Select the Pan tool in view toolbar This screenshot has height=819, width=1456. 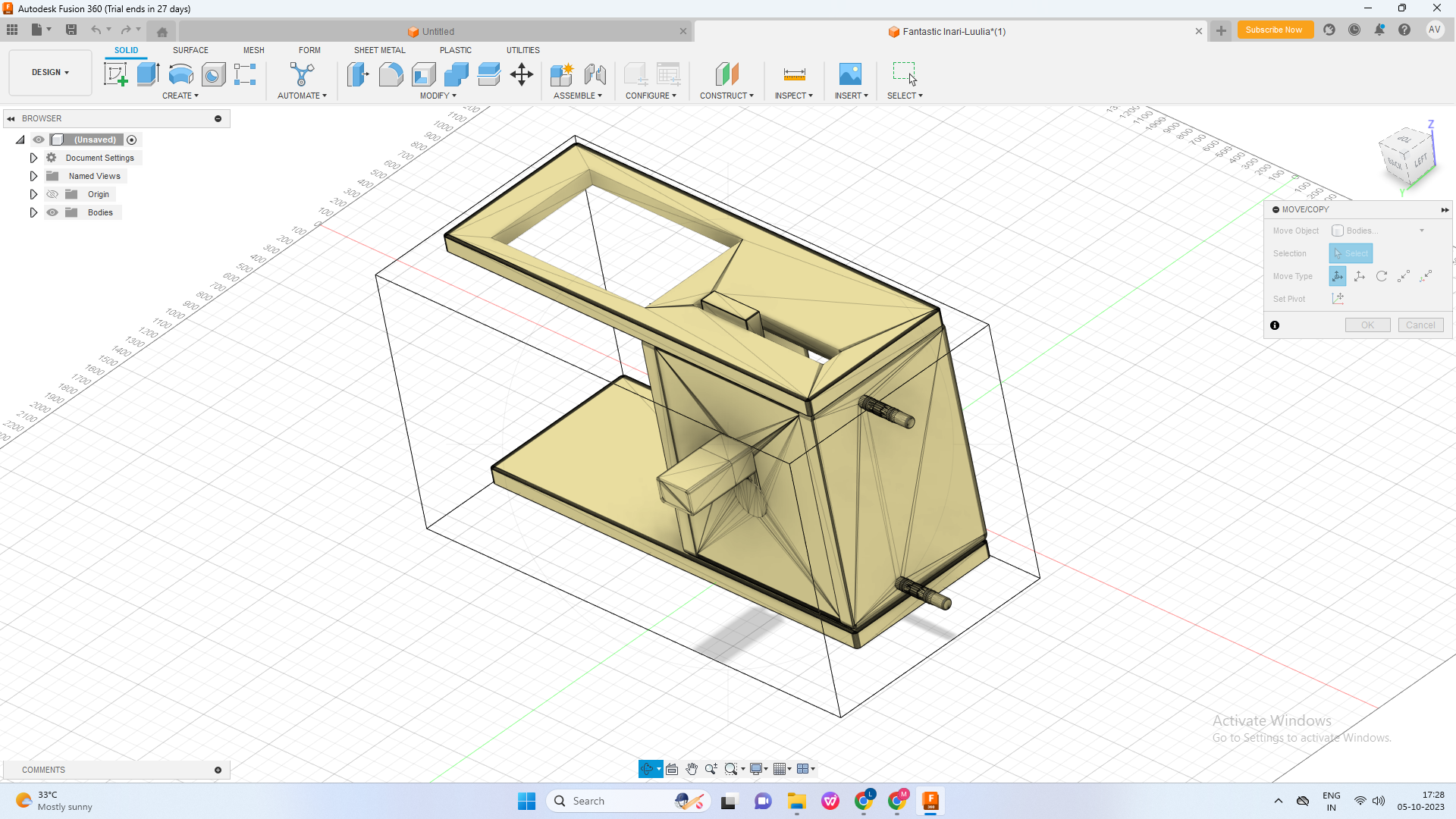(x=691, y=768)
